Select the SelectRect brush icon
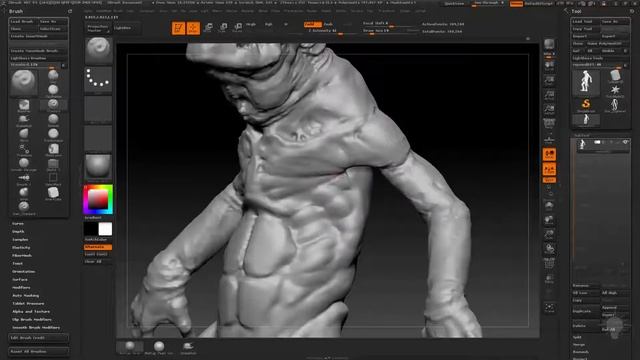640x360 pixels. point(53,178)
